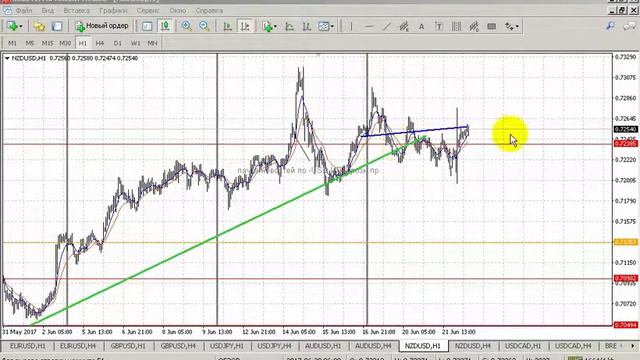640x360 pixels.
Task: Open the Вставка menu
Action: click(77, 11)
